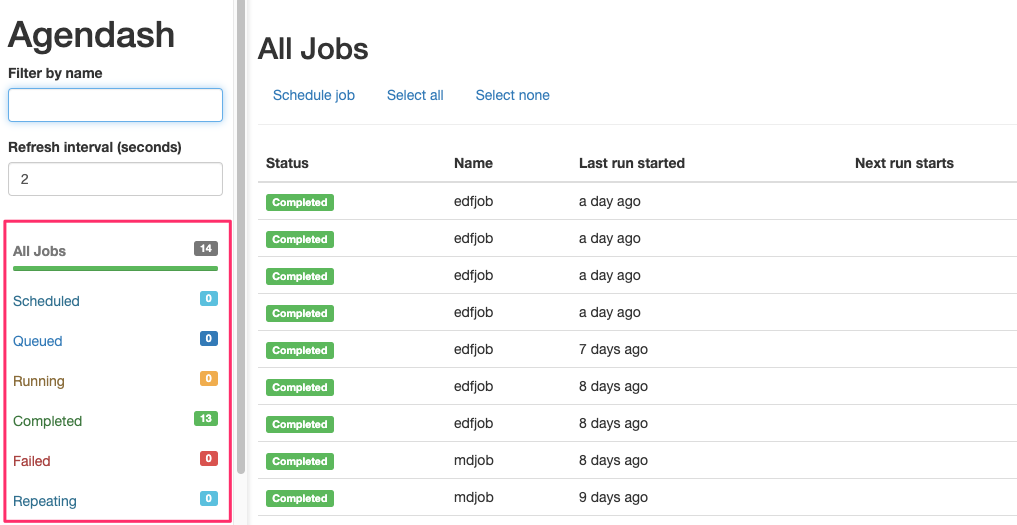Click the All Jobs count badge 14

[x=206, y=249]
